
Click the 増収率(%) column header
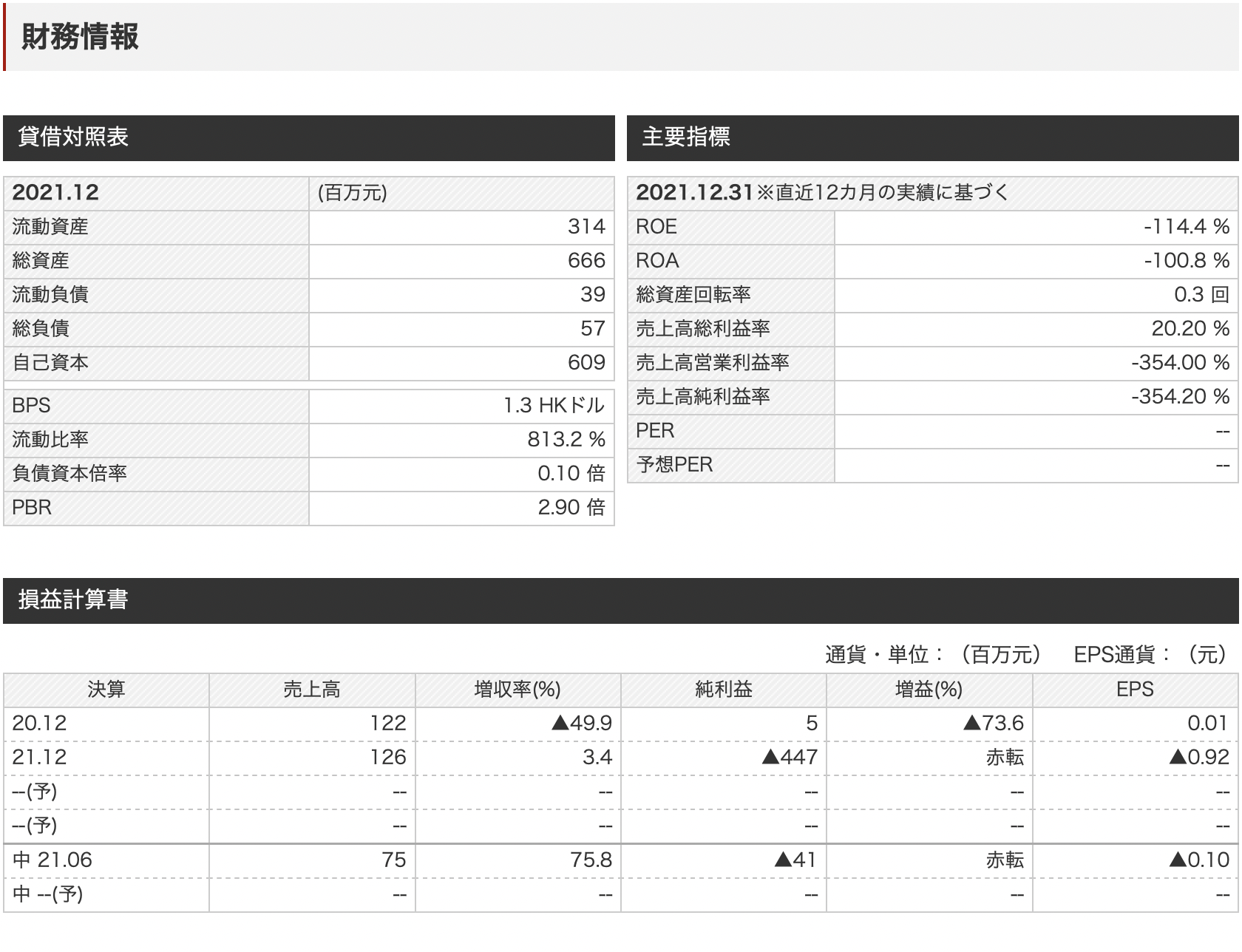[x=517, y=690]
